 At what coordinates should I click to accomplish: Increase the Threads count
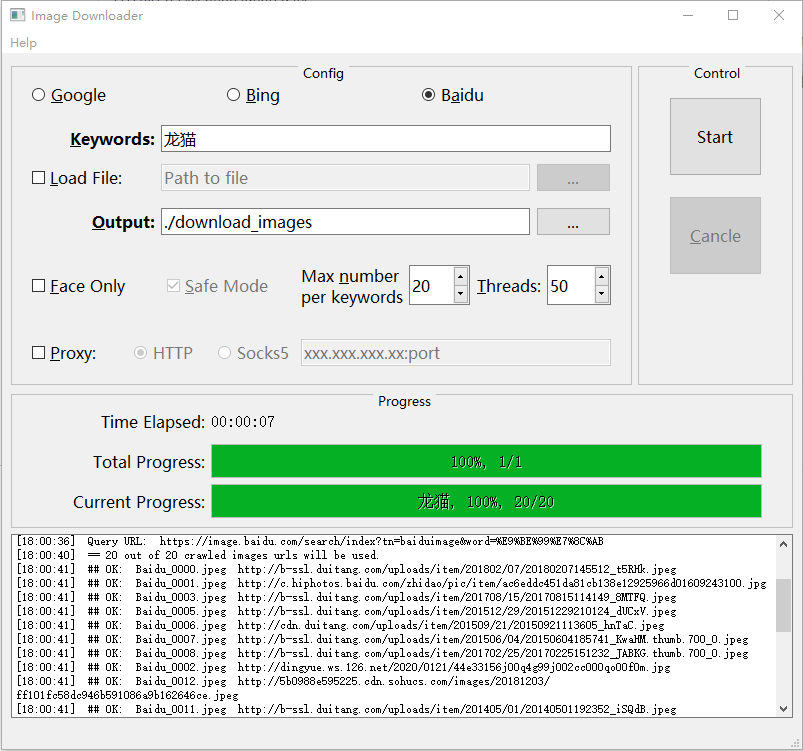[601, 276]
